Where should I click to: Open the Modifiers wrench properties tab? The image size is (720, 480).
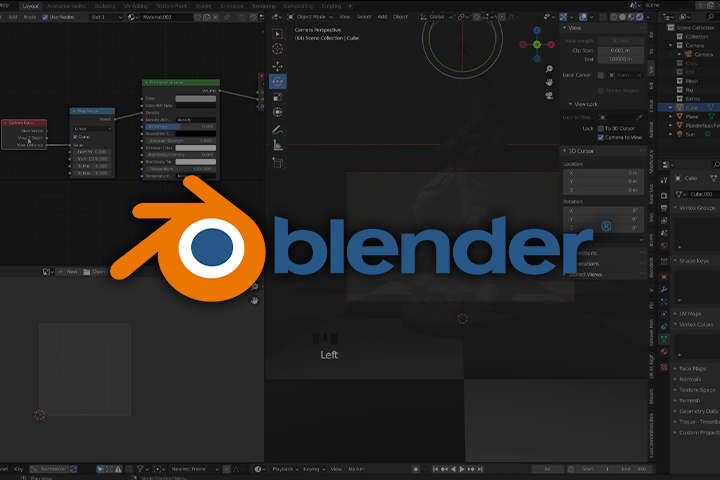(x=664, y=289)
